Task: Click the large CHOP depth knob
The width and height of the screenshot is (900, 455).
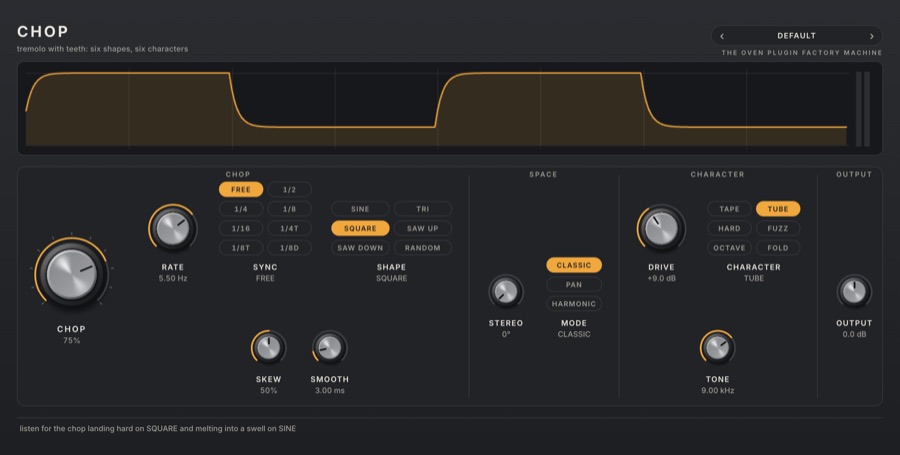Action: (x=71, y=274)
